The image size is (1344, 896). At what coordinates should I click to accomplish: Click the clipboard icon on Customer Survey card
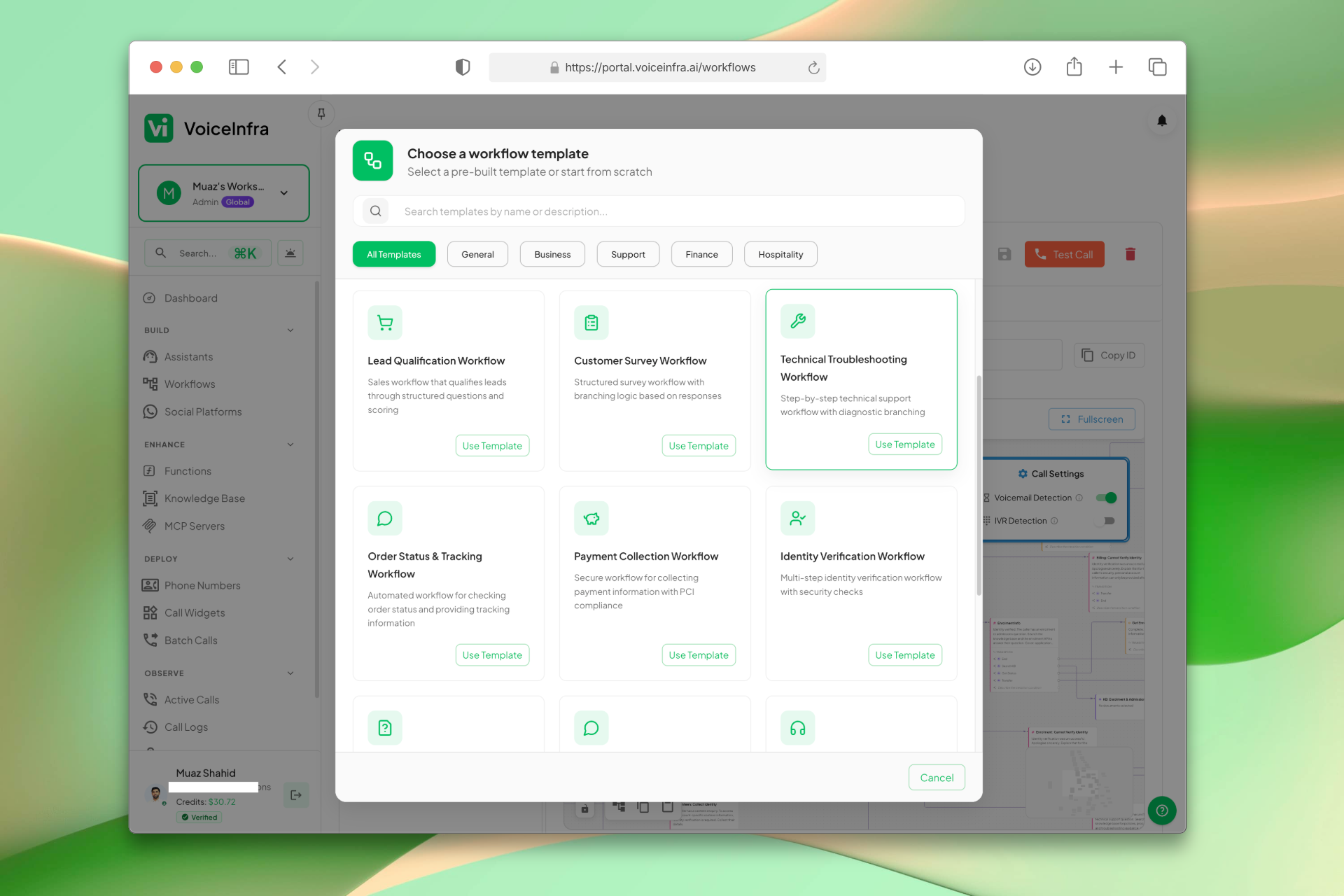click(x=591, y=323)
